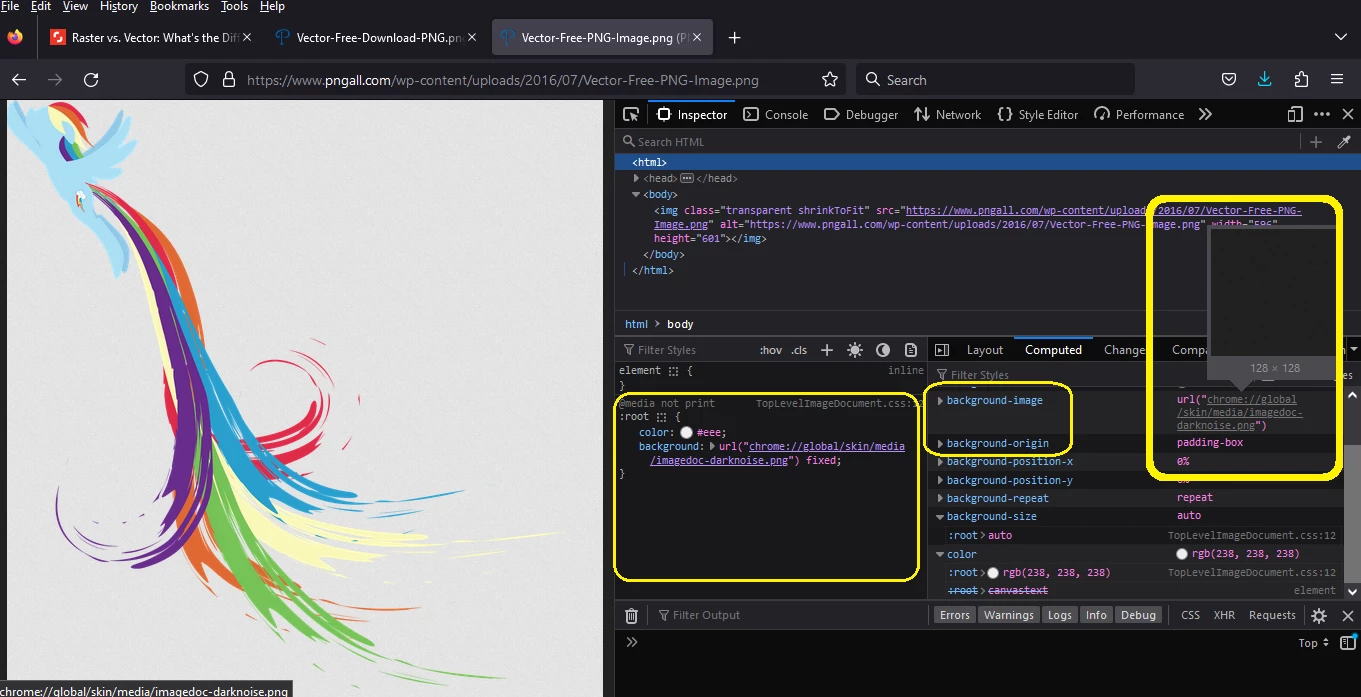Toggle :hov pseudo-class panel
The width and height of the screenshot is (1361, 697).
771,350
